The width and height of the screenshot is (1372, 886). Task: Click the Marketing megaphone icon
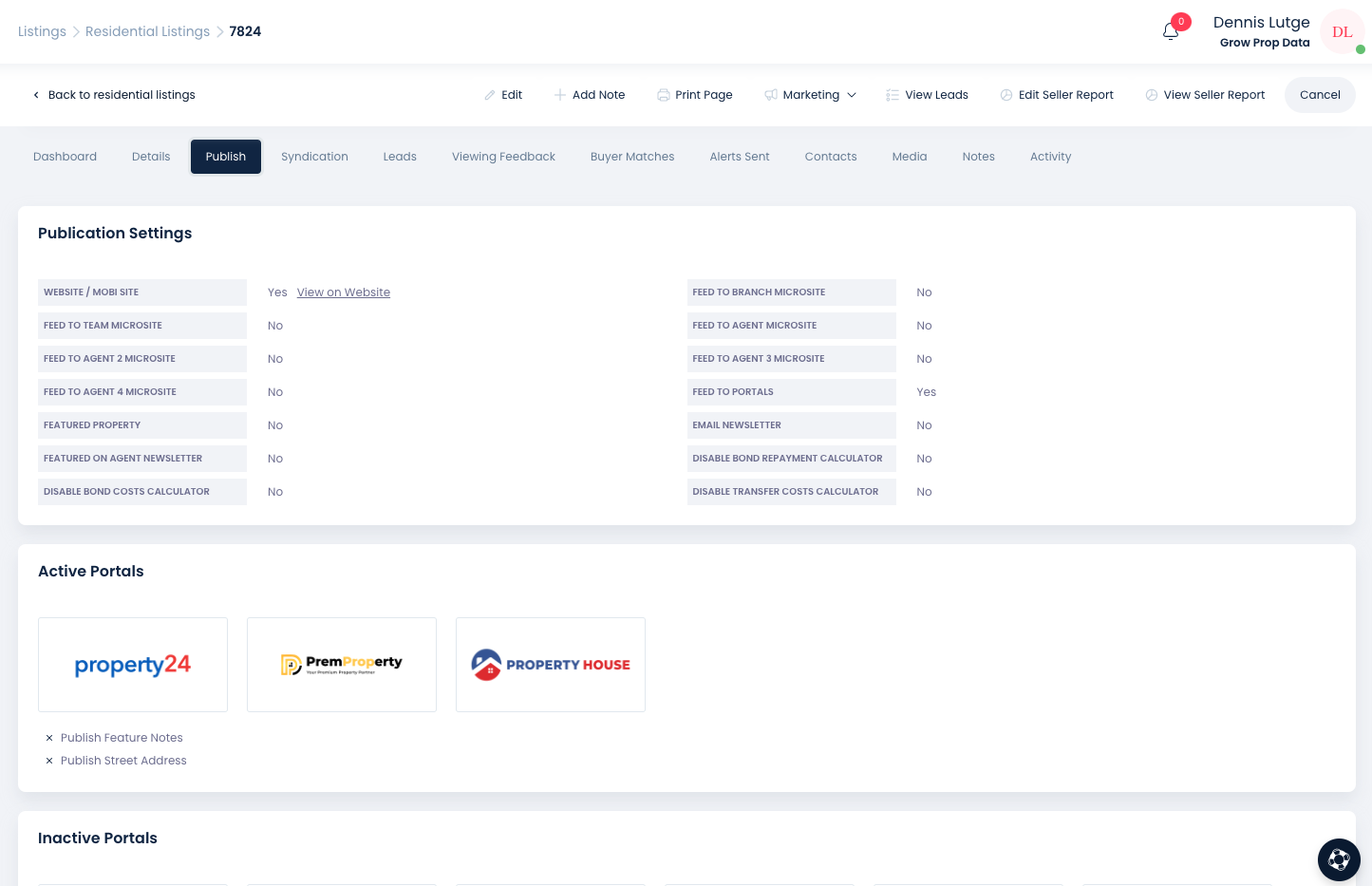(771, 95)
